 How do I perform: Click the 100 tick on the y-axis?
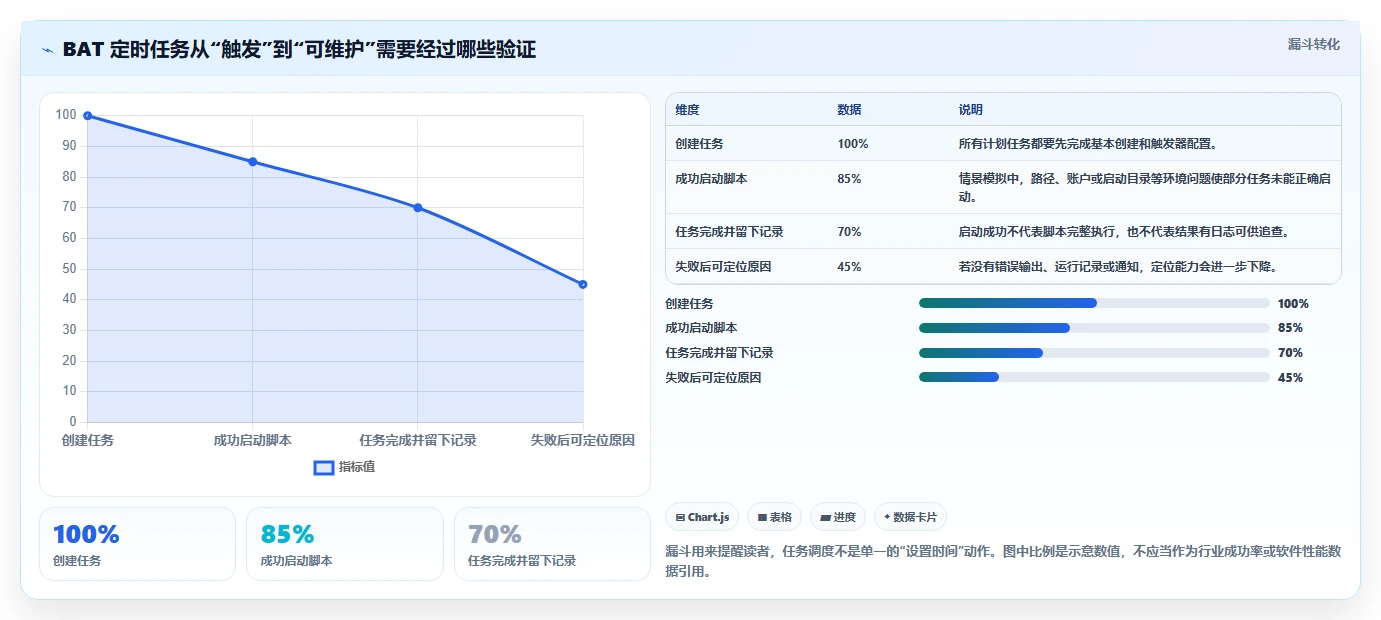click(x=66, y=115)
